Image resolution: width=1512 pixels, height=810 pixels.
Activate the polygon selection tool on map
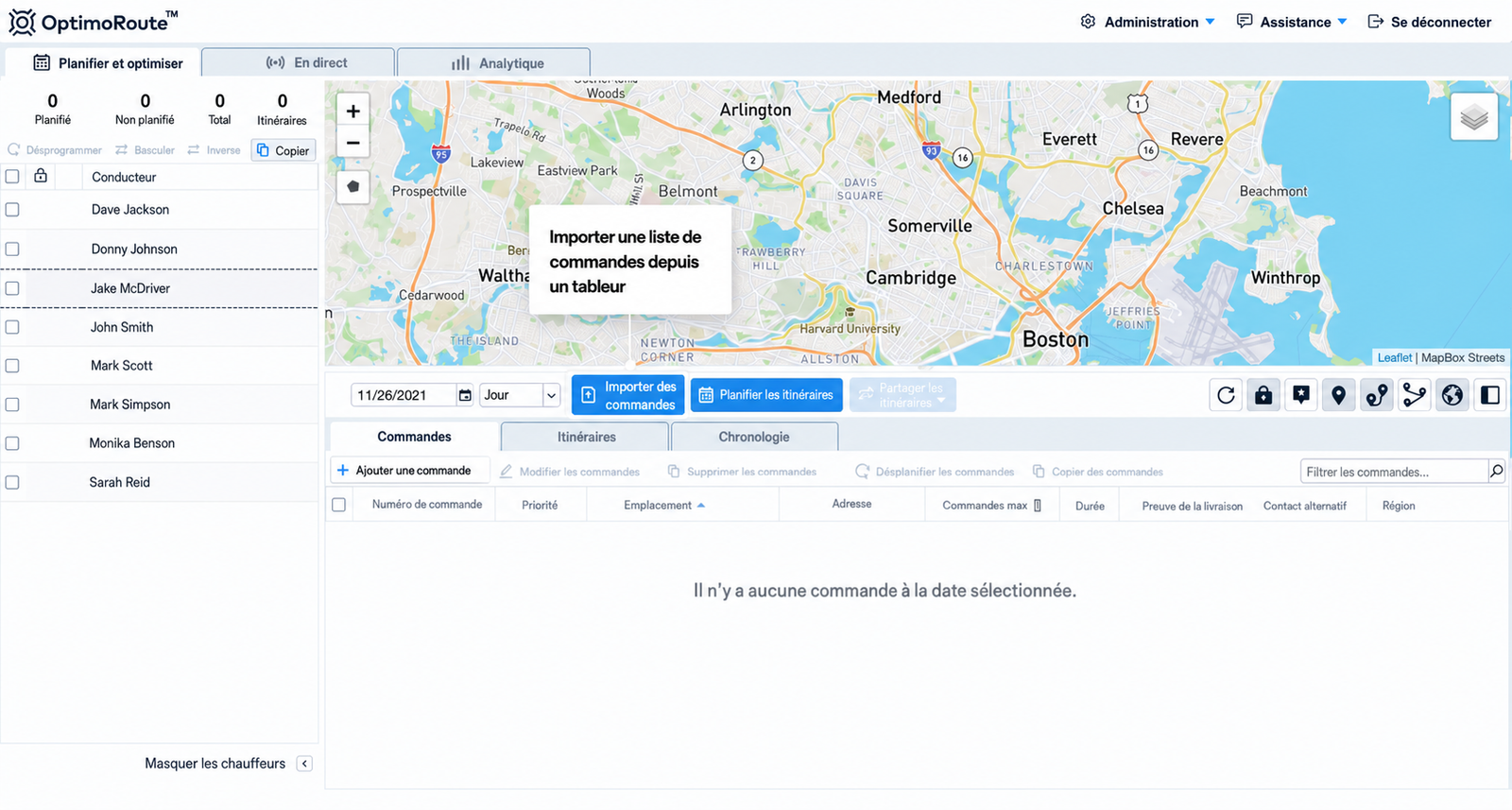tap(352, 186)
